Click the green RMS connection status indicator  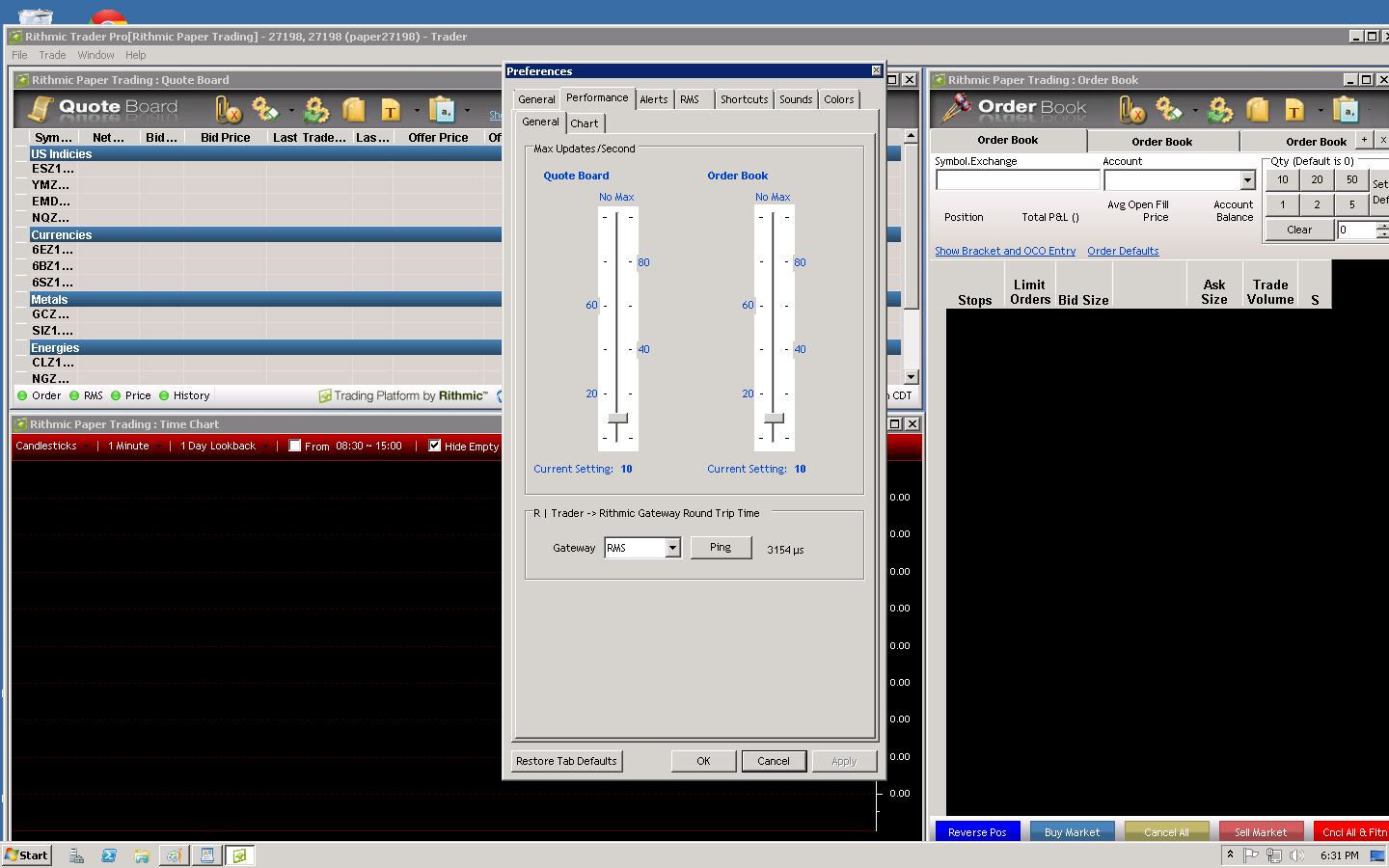click(x=74, y=395)
